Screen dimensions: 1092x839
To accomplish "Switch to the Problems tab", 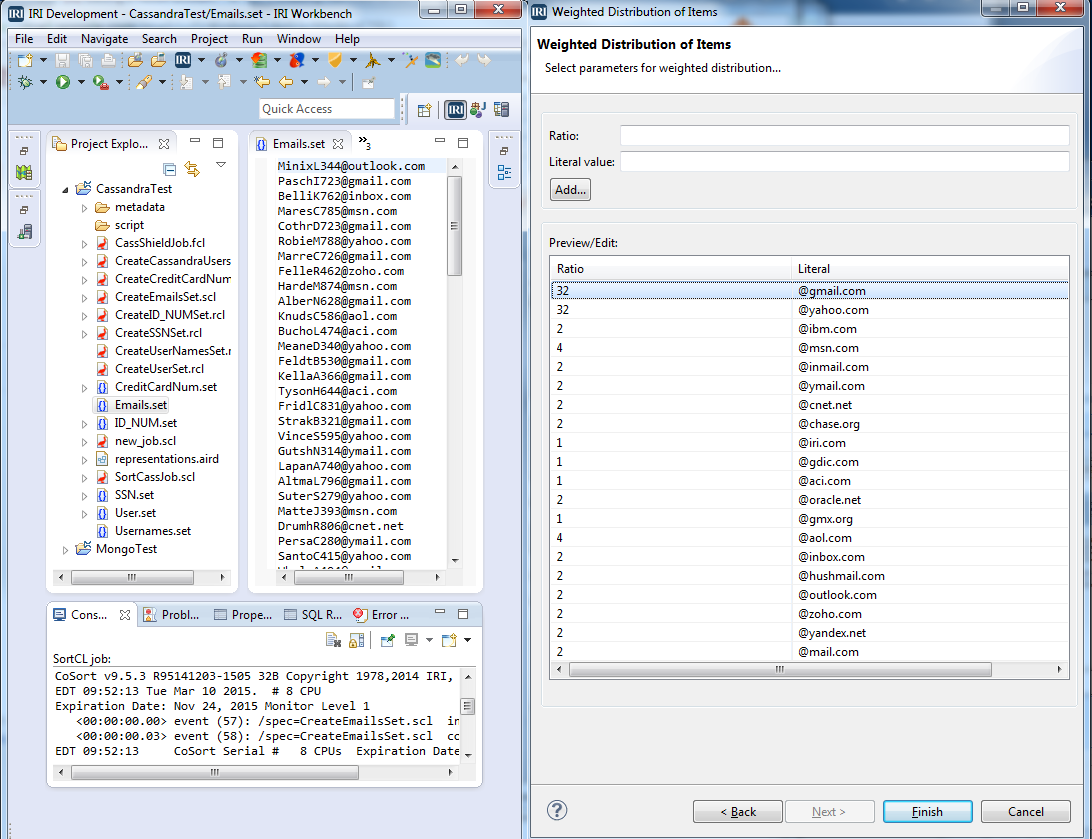I will click(172, 615).
